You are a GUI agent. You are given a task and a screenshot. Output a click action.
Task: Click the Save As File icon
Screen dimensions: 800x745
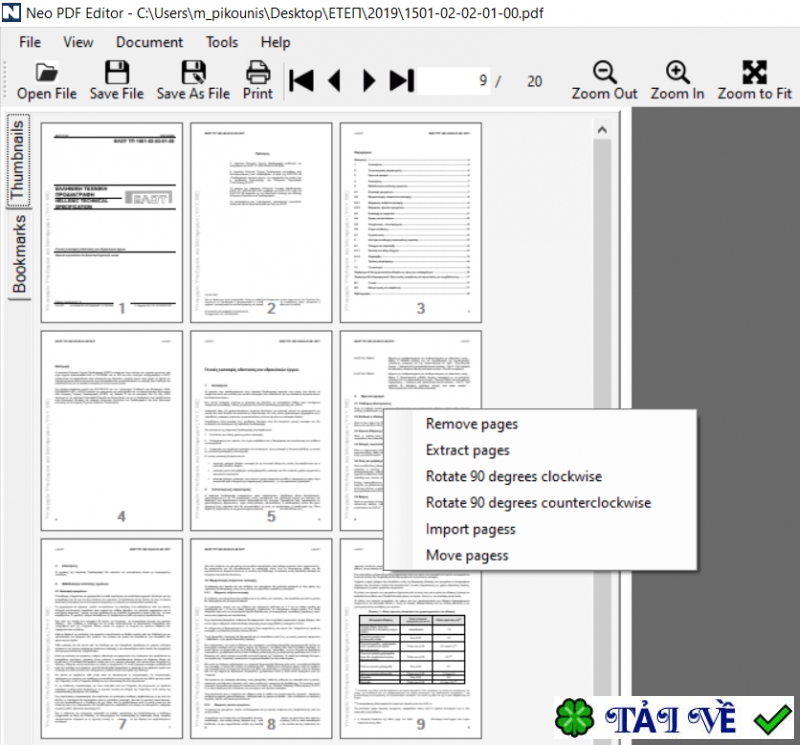(x=193, y=80)
